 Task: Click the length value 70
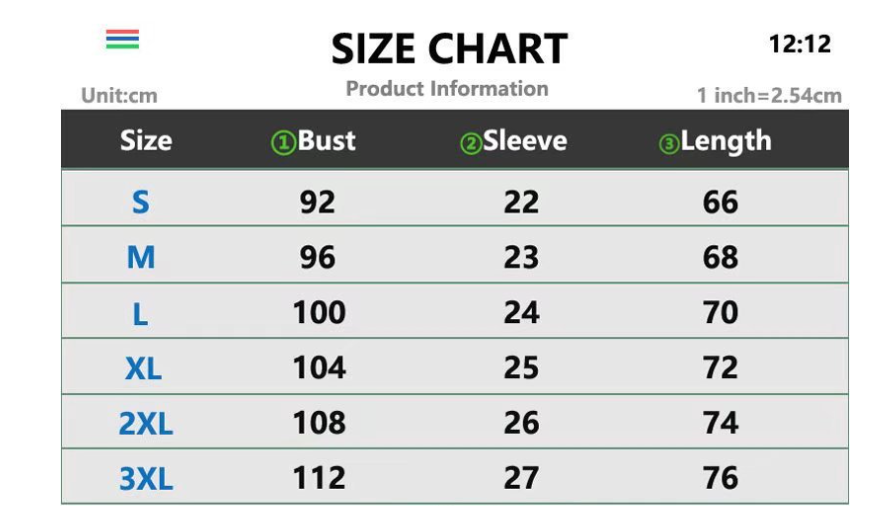pyautogui.click(x=720, y=313)
